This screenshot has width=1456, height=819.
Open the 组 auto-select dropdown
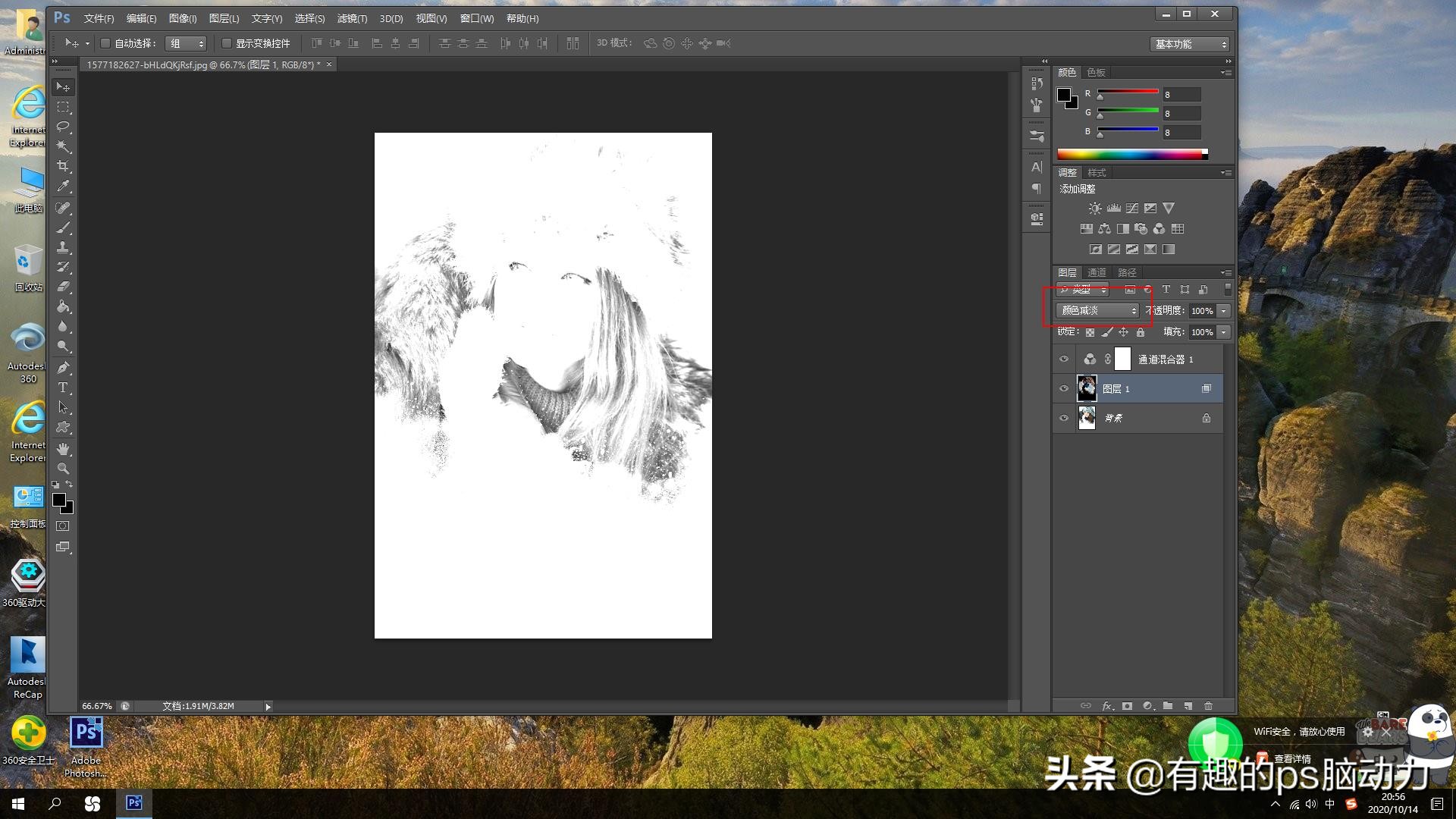click(186, 43)
